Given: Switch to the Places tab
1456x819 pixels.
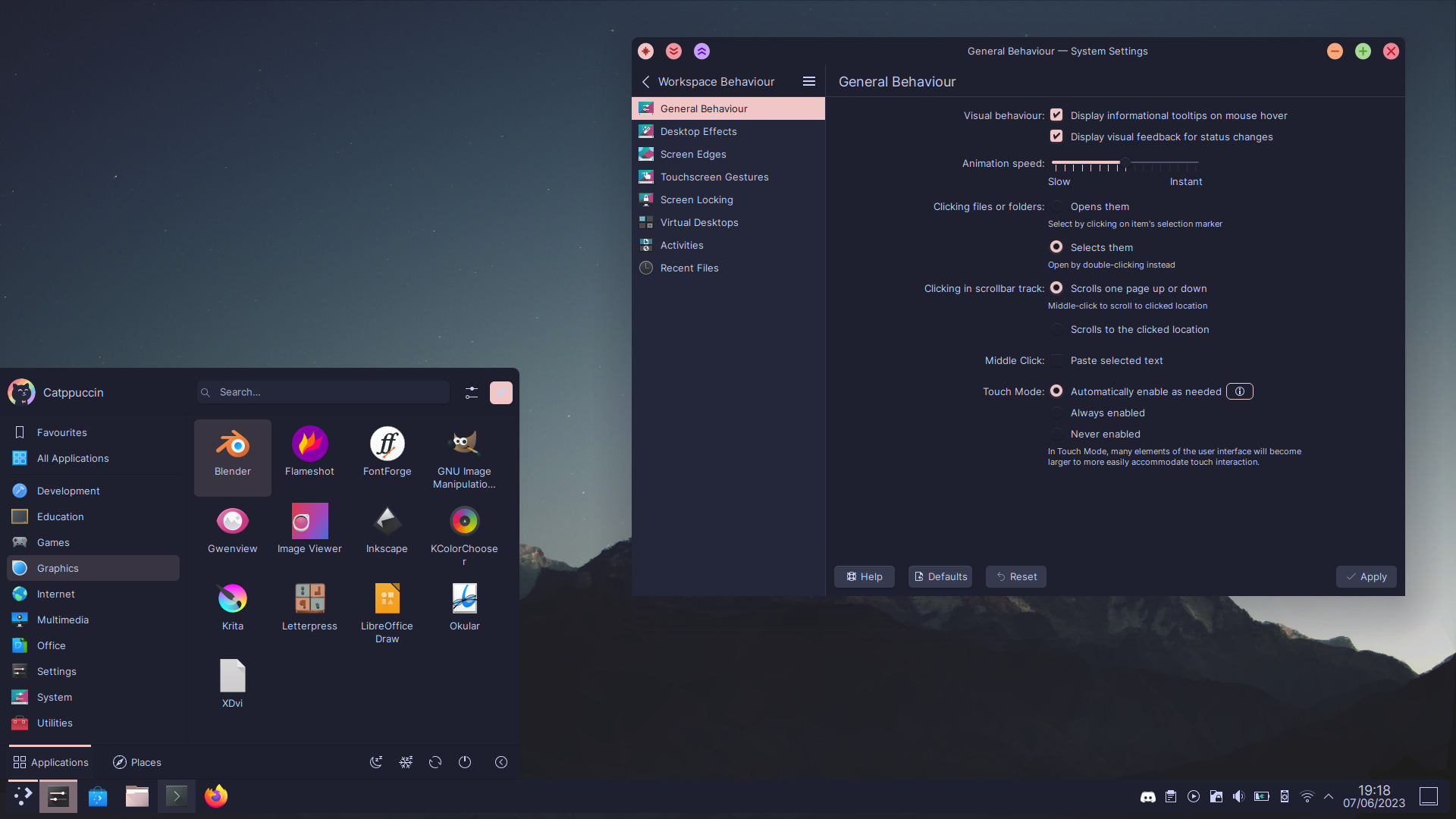Looking at the screenshot, I should point(137,763).
